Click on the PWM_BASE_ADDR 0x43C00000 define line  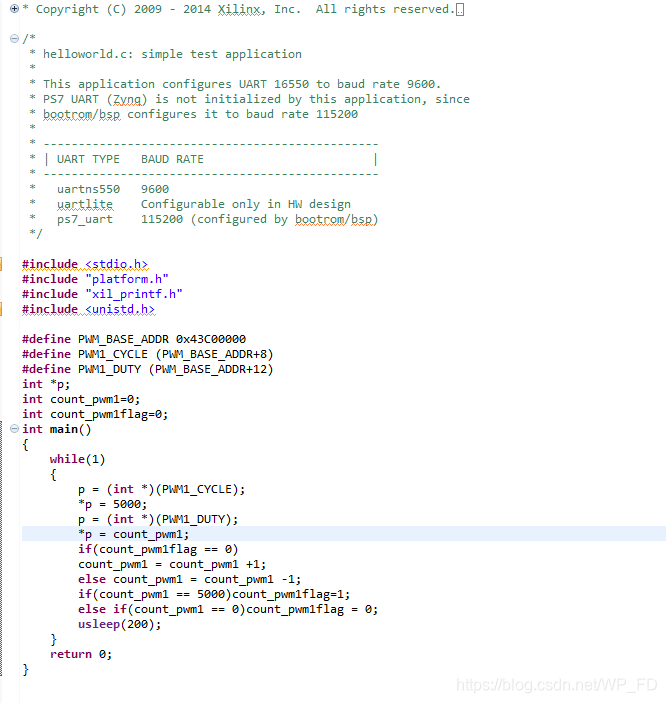click(x=133, y=339)
